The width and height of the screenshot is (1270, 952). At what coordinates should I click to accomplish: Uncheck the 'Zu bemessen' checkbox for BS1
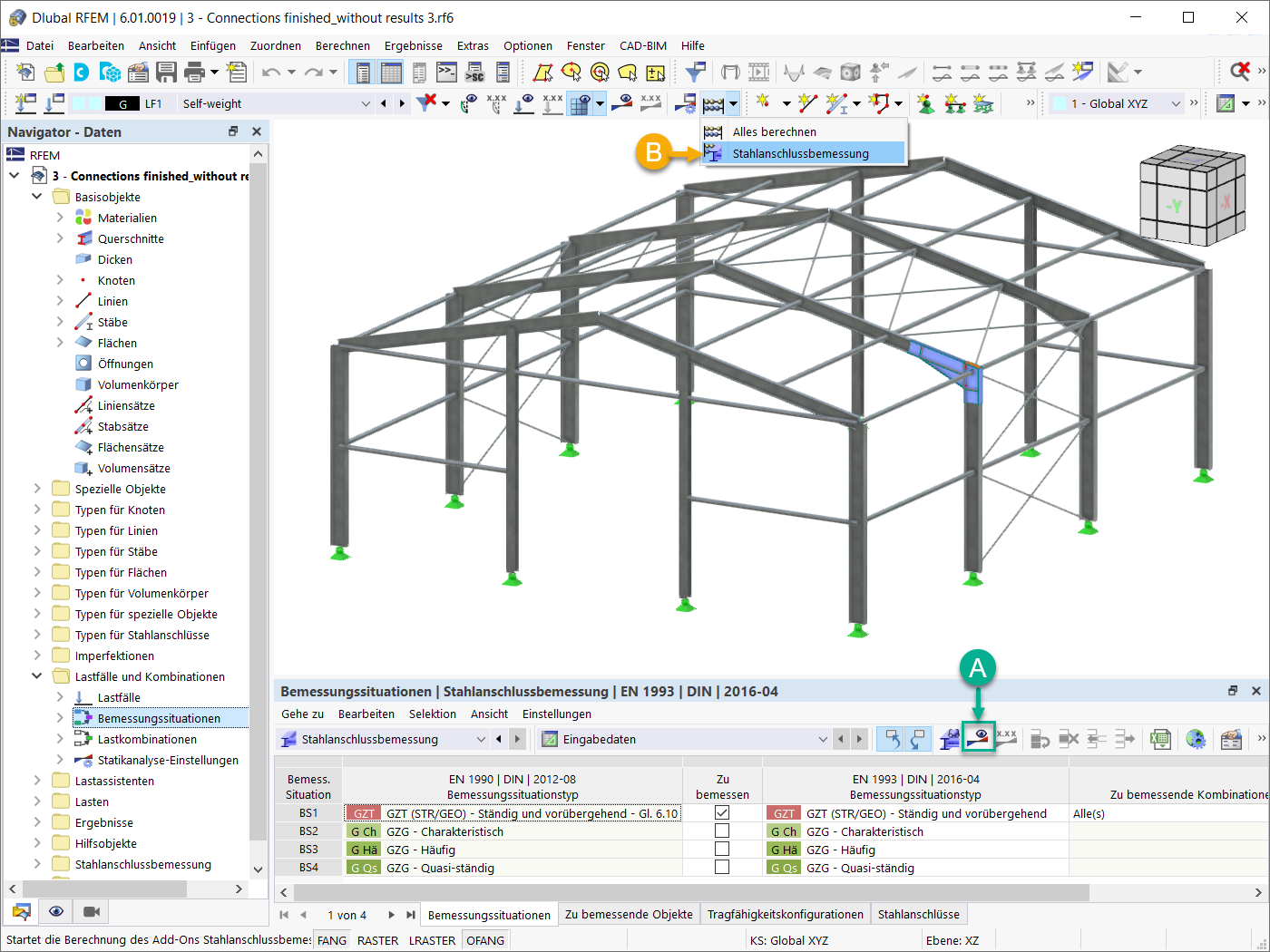click(x=722, y=813)
